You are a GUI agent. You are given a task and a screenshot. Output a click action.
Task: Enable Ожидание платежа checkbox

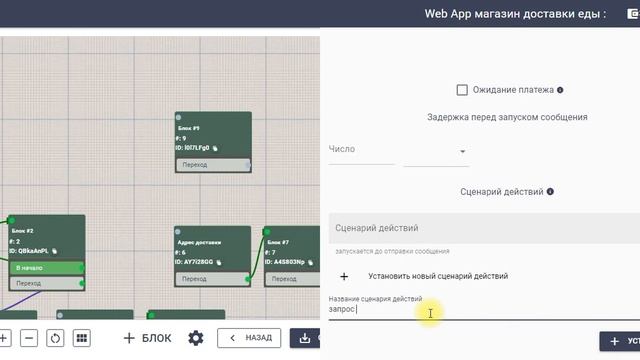(462, 90)
